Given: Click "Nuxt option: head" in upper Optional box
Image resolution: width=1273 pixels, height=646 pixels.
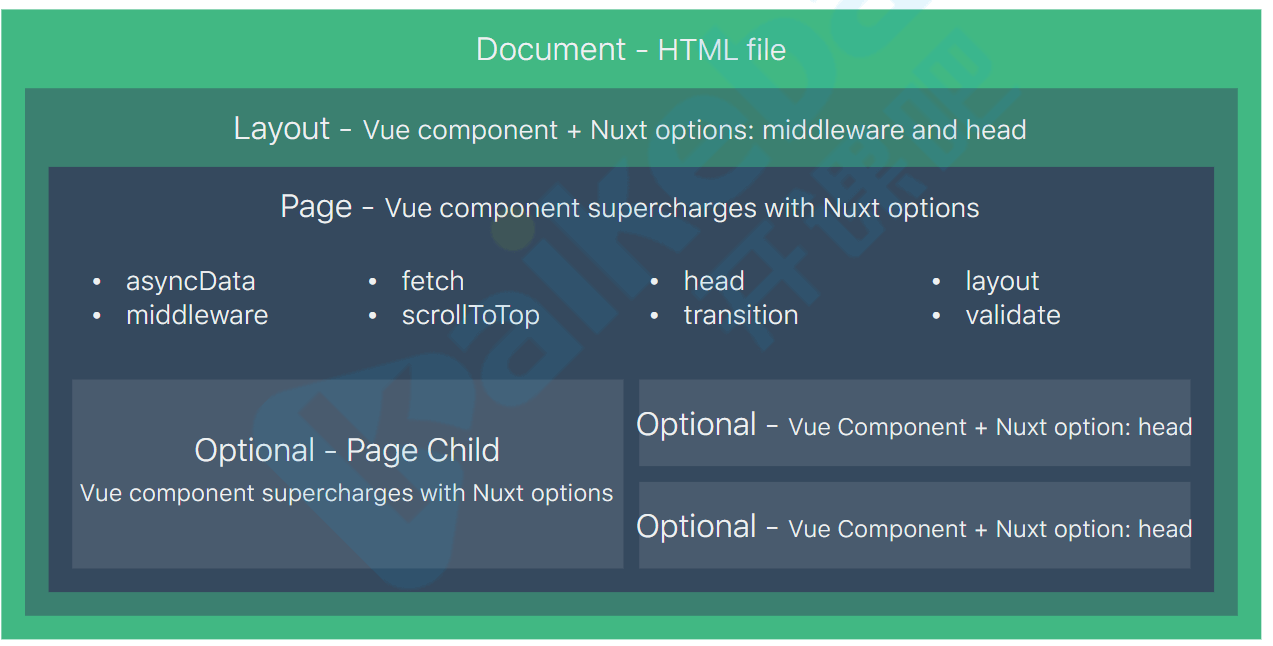Looking at the screenshot, I should (x=1094, y=427).
